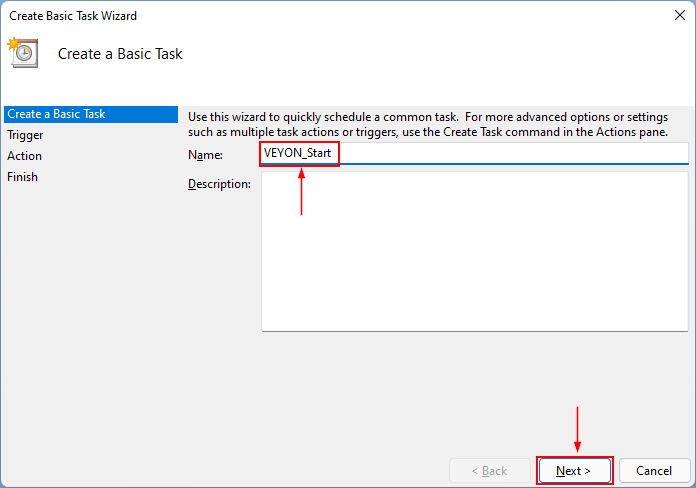Click the Name label

206,155
